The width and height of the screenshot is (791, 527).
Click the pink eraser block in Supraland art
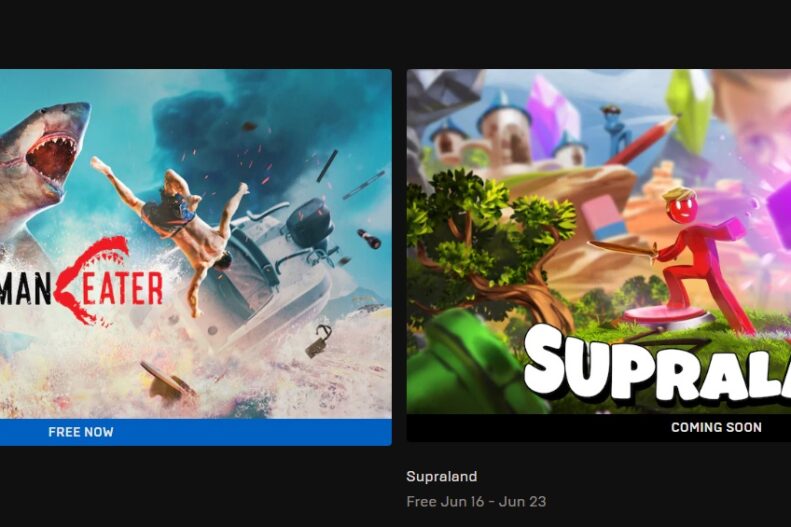coord(603,217)
